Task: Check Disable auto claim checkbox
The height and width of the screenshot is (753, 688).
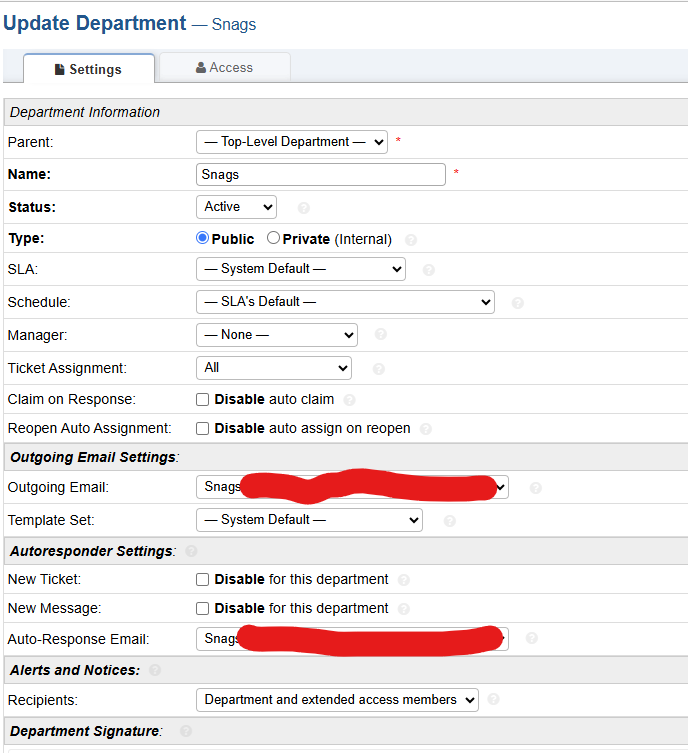Action: [x=203, y=400]
